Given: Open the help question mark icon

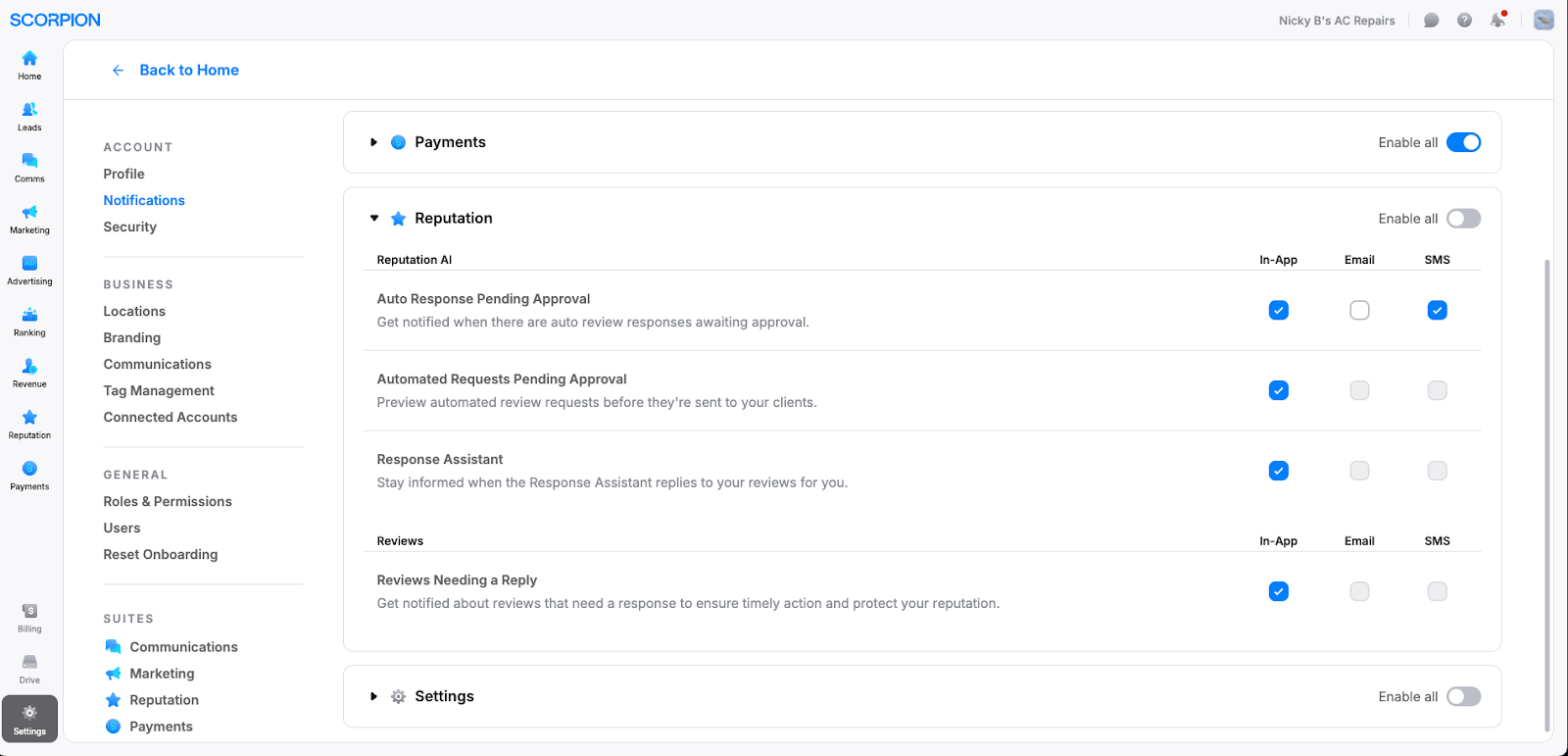Looking at the screenshot, I should [x=1464, y=21].
